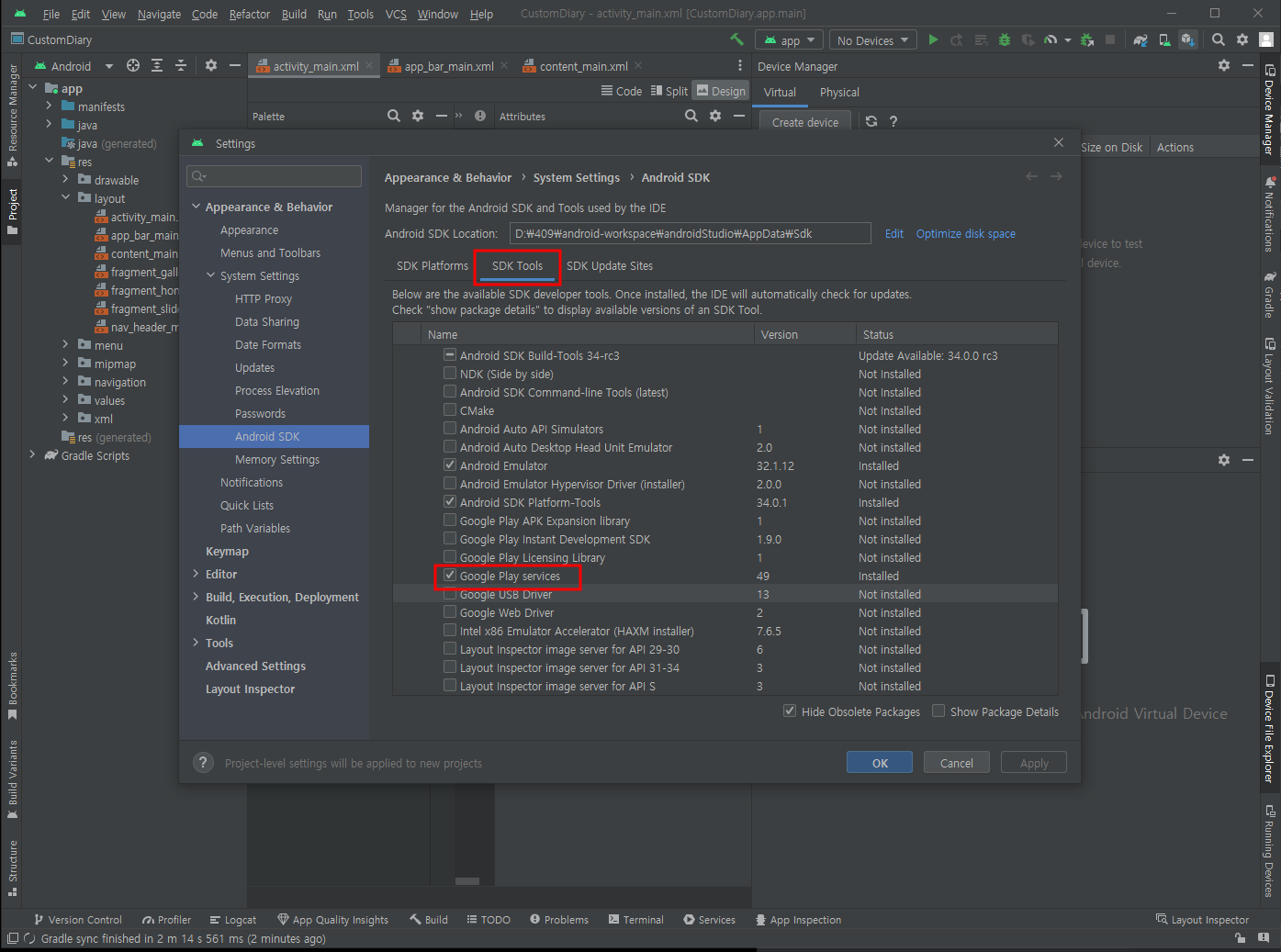The image size is (1281, 952).
Task: Check Google Web Driver checkbox
Action: (x=450, y=612)
